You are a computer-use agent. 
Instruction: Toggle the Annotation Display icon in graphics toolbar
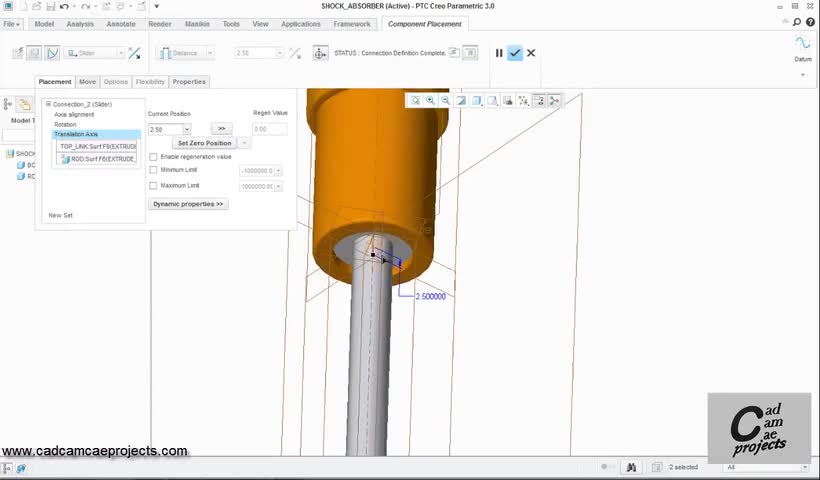[539, 100]
